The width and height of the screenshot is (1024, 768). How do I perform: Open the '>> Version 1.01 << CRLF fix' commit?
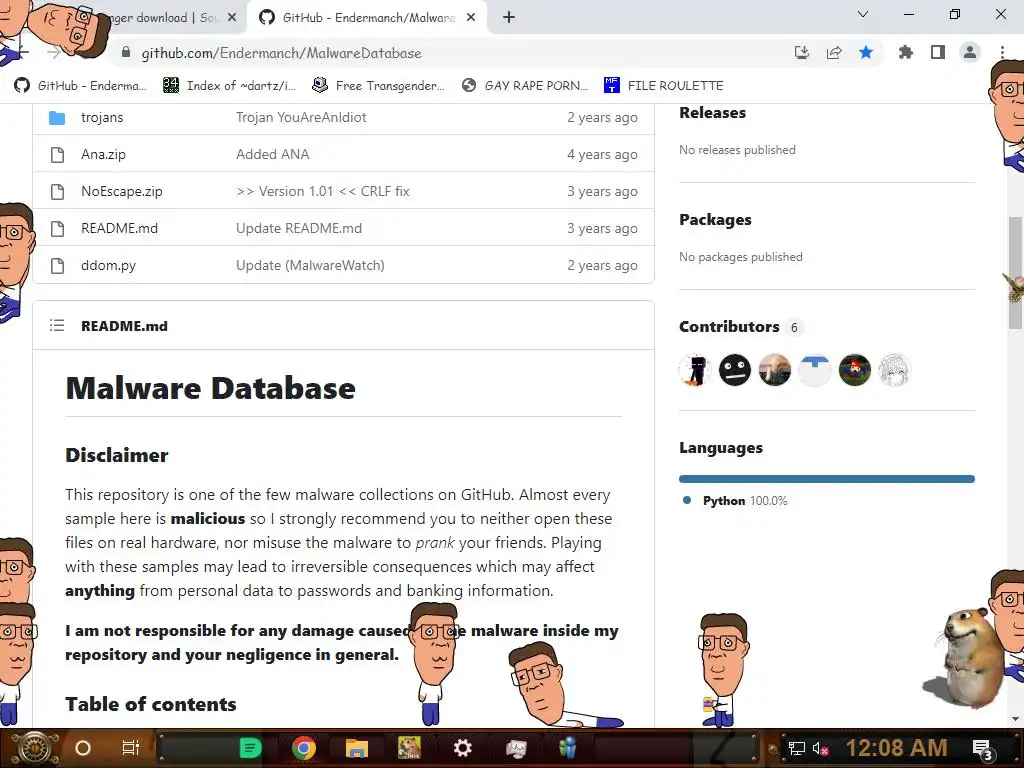pos(323,191)
